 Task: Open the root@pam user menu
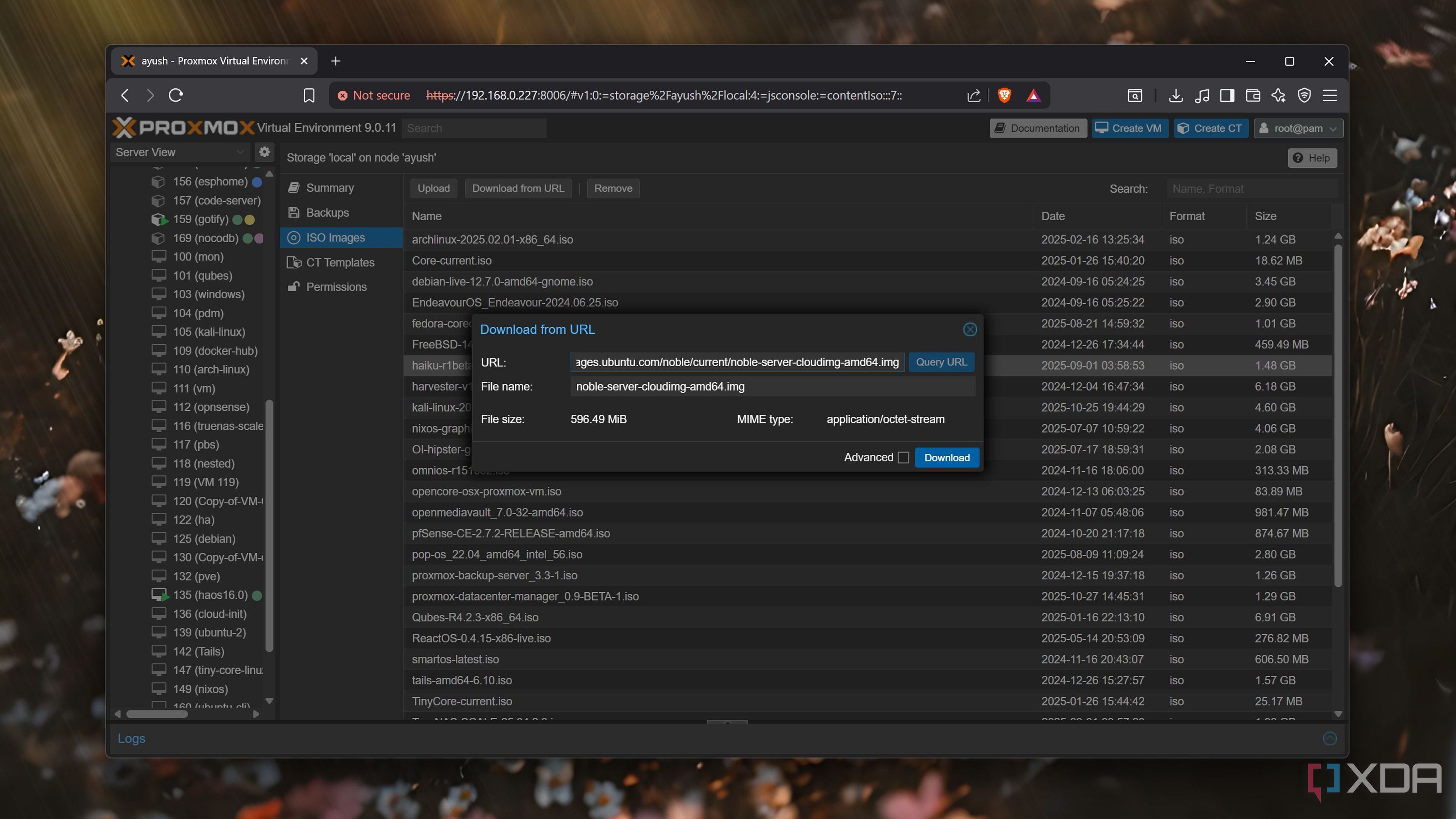click(x=1298, y=128)
